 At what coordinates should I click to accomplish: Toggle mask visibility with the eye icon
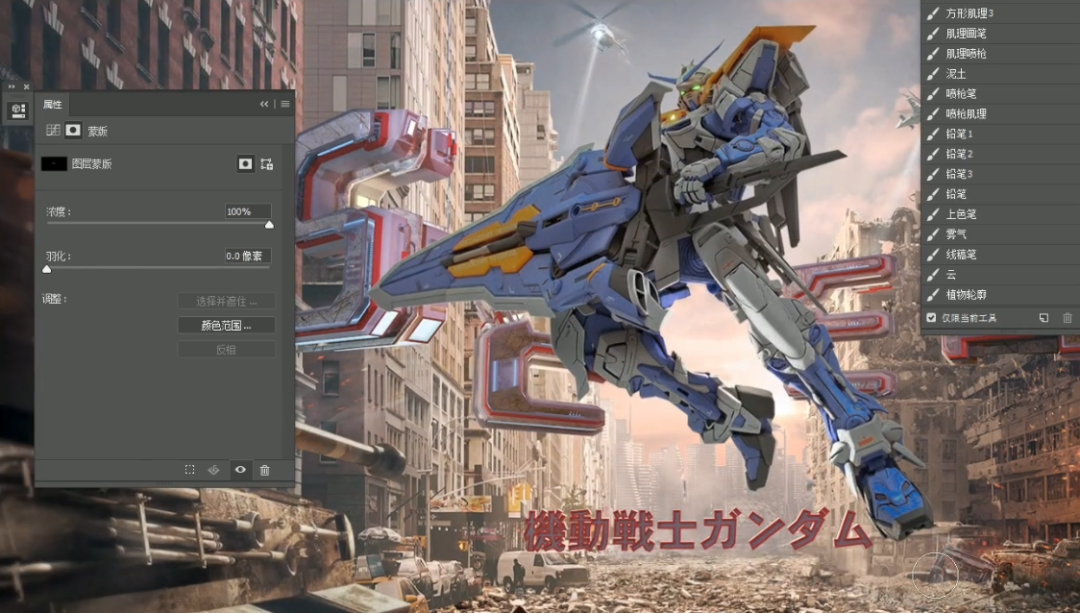pyautogui.click(x=240, y=470)
